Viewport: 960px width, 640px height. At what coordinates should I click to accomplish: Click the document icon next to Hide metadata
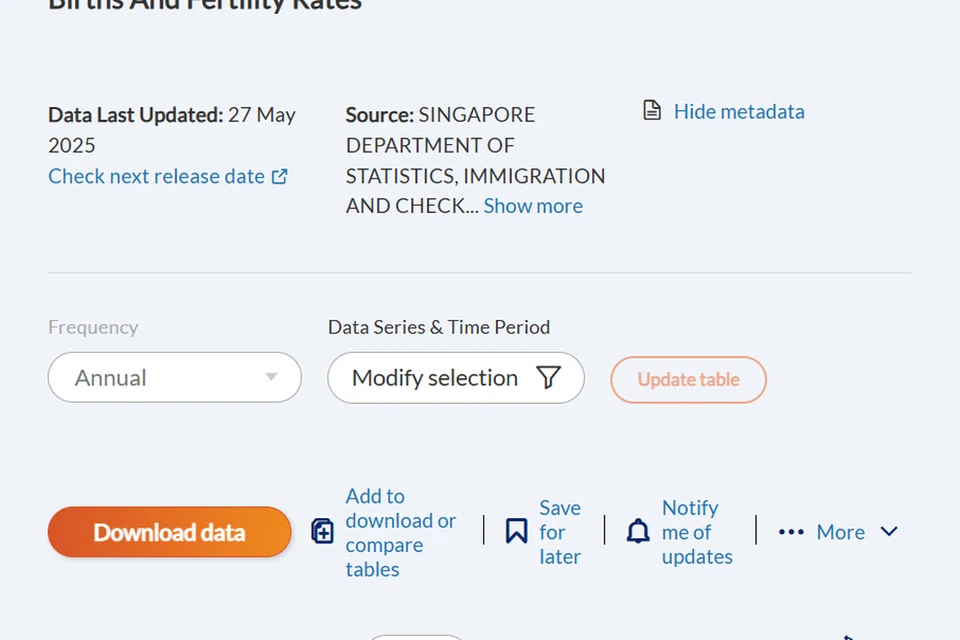click(652, 111)
